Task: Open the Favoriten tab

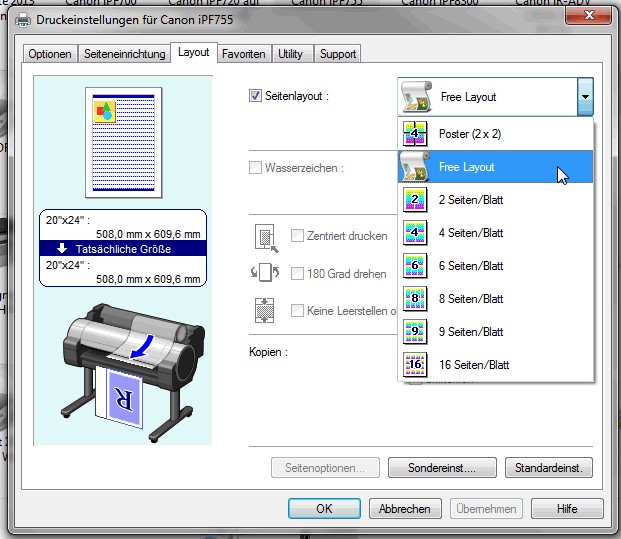Action: [243, 54]
